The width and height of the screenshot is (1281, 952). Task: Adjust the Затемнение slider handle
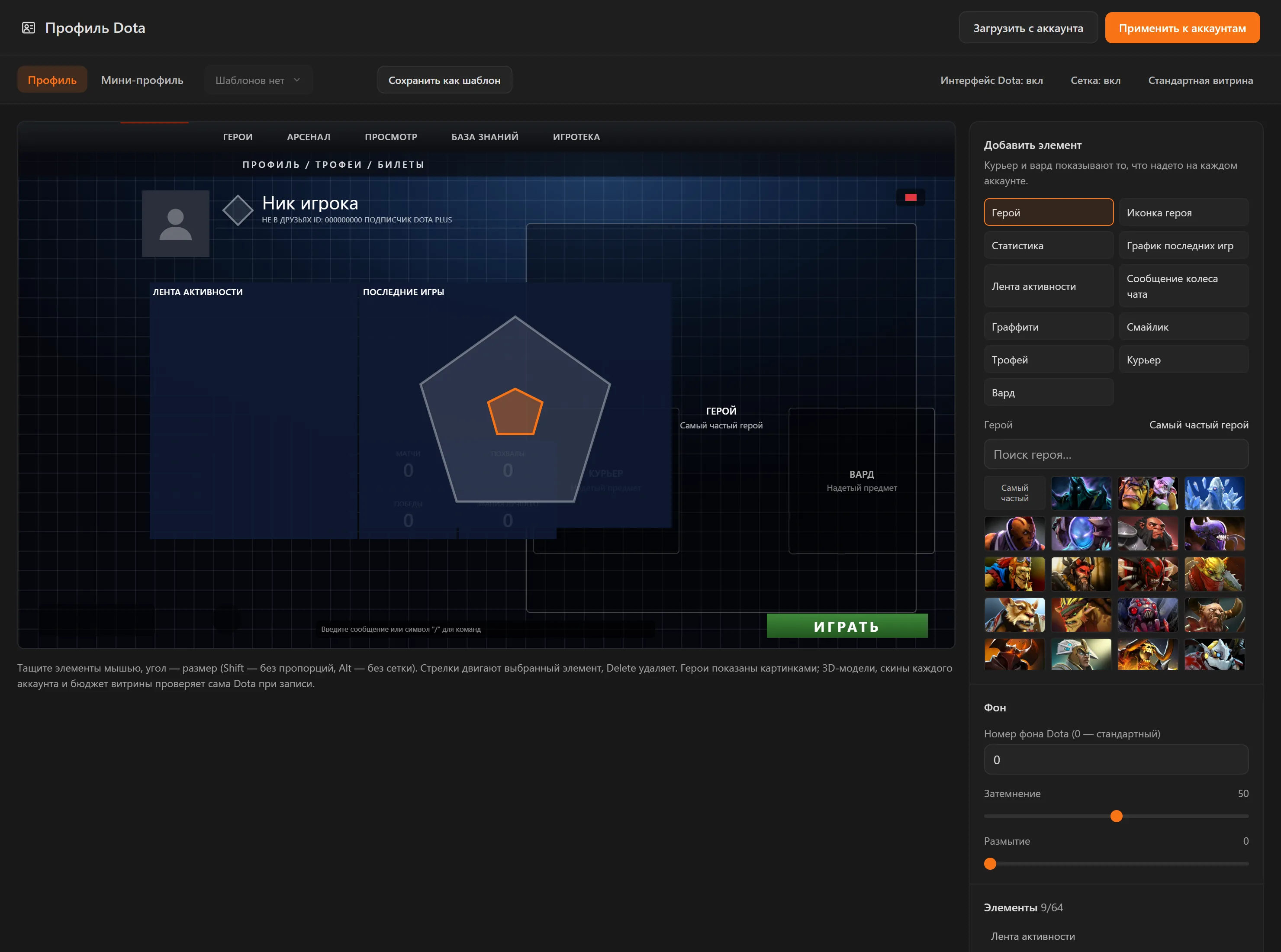[1116, 816]
